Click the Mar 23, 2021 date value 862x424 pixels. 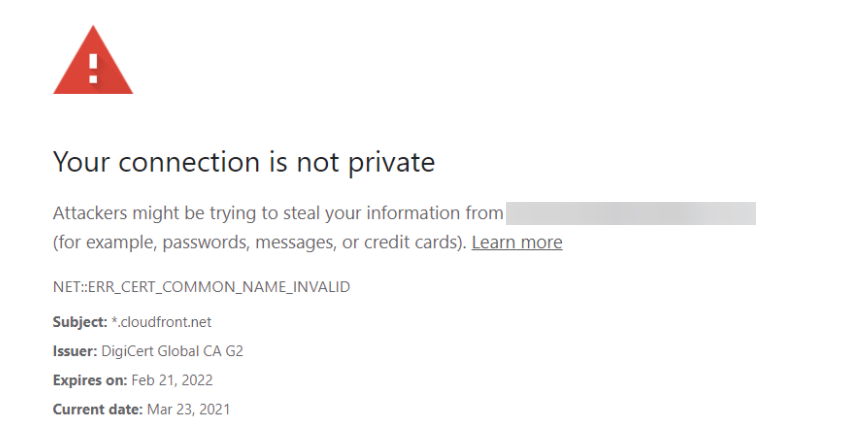(x=189, y=409)
